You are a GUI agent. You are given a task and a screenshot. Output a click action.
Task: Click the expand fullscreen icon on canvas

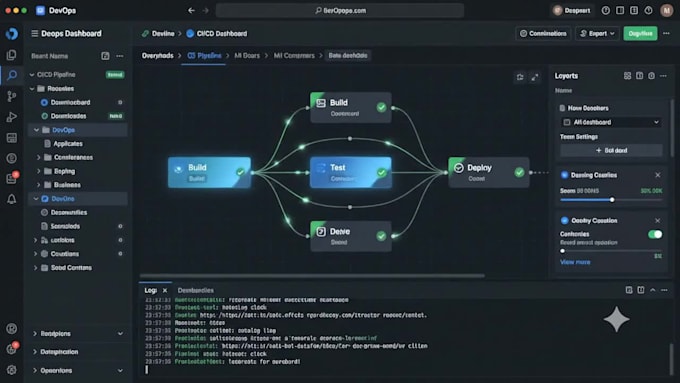(535, 77)
